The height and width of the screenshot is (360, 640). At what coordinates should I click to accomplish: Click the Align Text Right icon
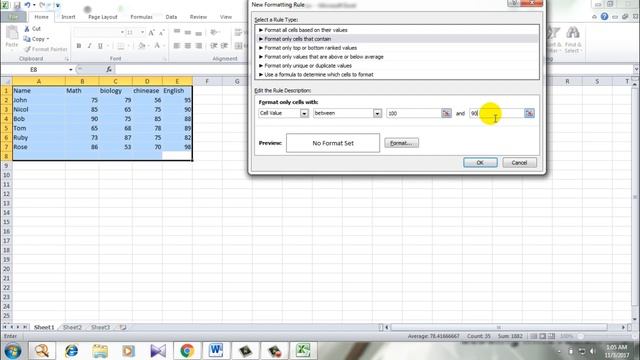tap(199, 46)
